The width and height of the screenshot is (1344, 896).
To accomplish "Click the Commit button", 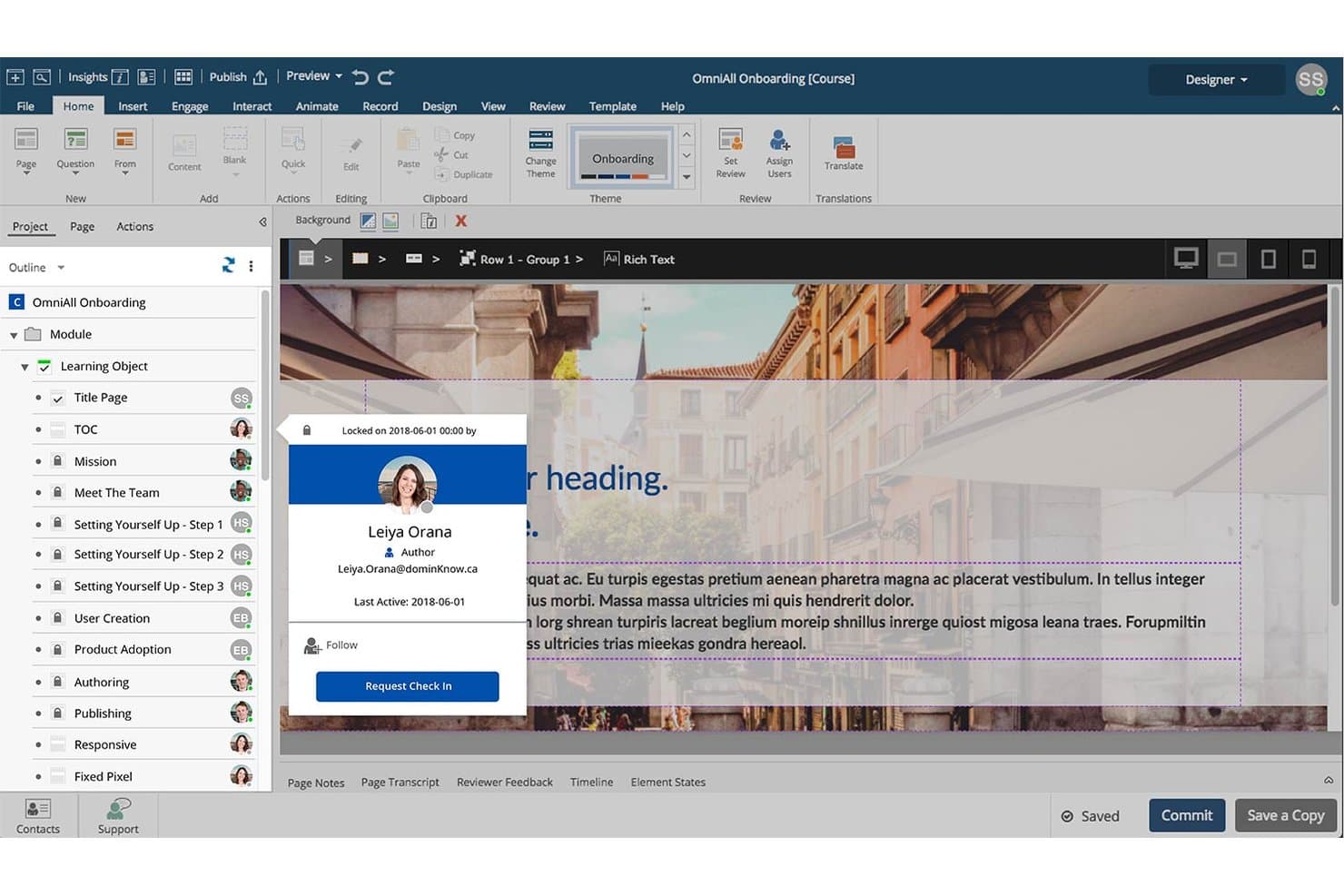I will pos(1187,815).
